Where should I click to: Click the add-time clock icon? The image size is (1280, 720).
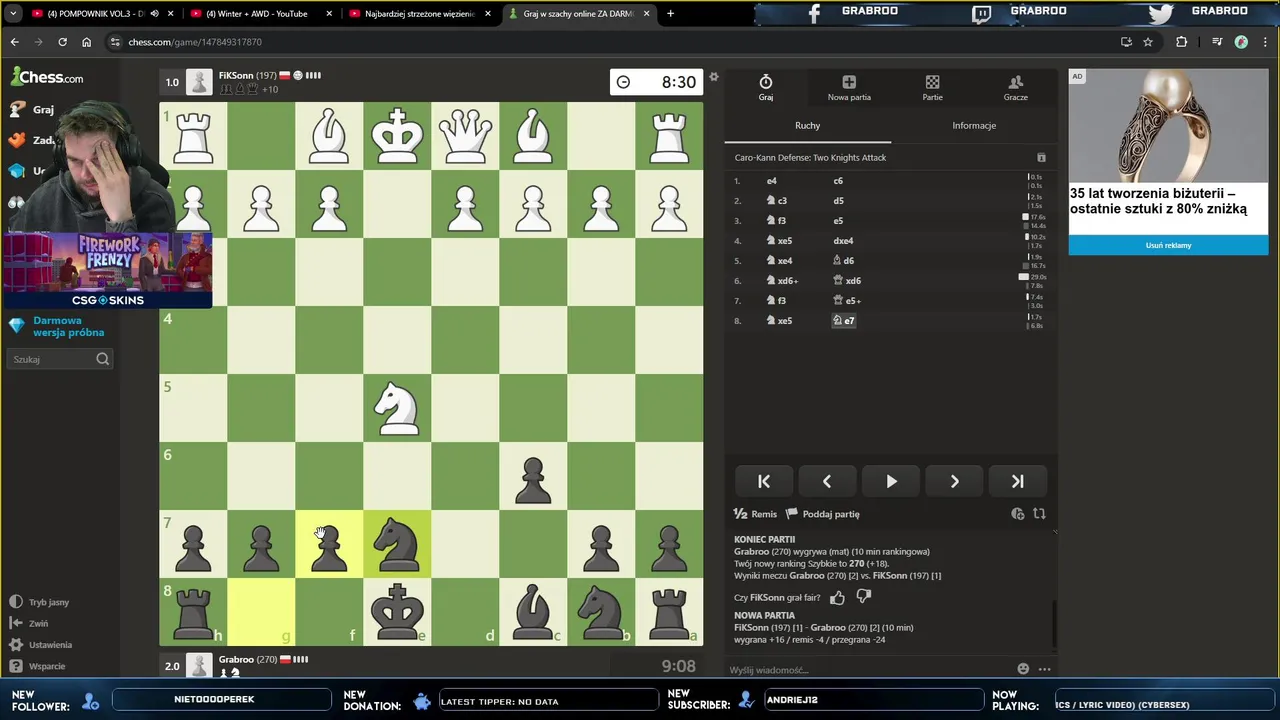coord(1017,514)
